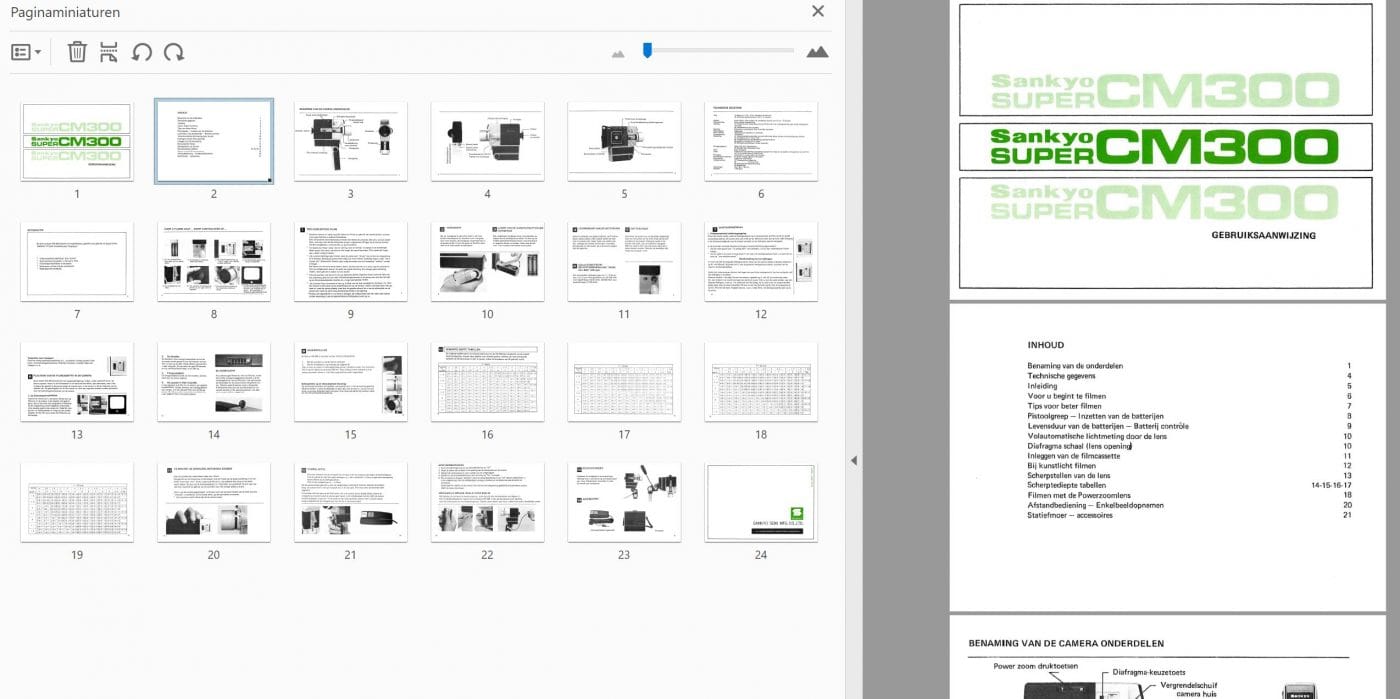Click the print pages icon

click(109, 52)
